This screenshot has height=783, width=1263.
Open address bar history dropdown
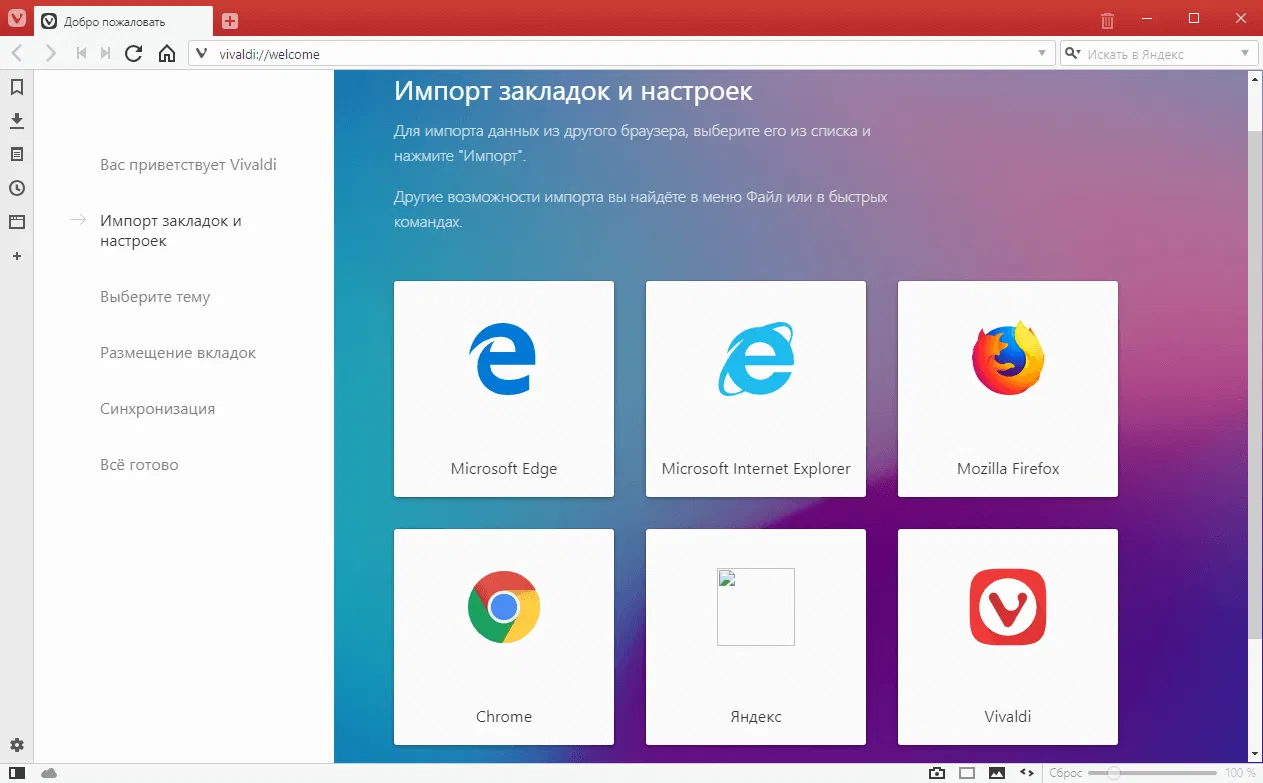coord(1043,54)
